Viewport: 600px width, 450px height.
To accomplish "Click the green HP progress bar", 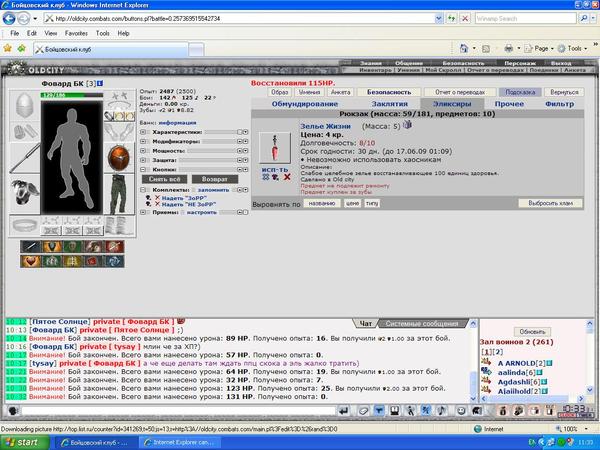I will 72,95.
